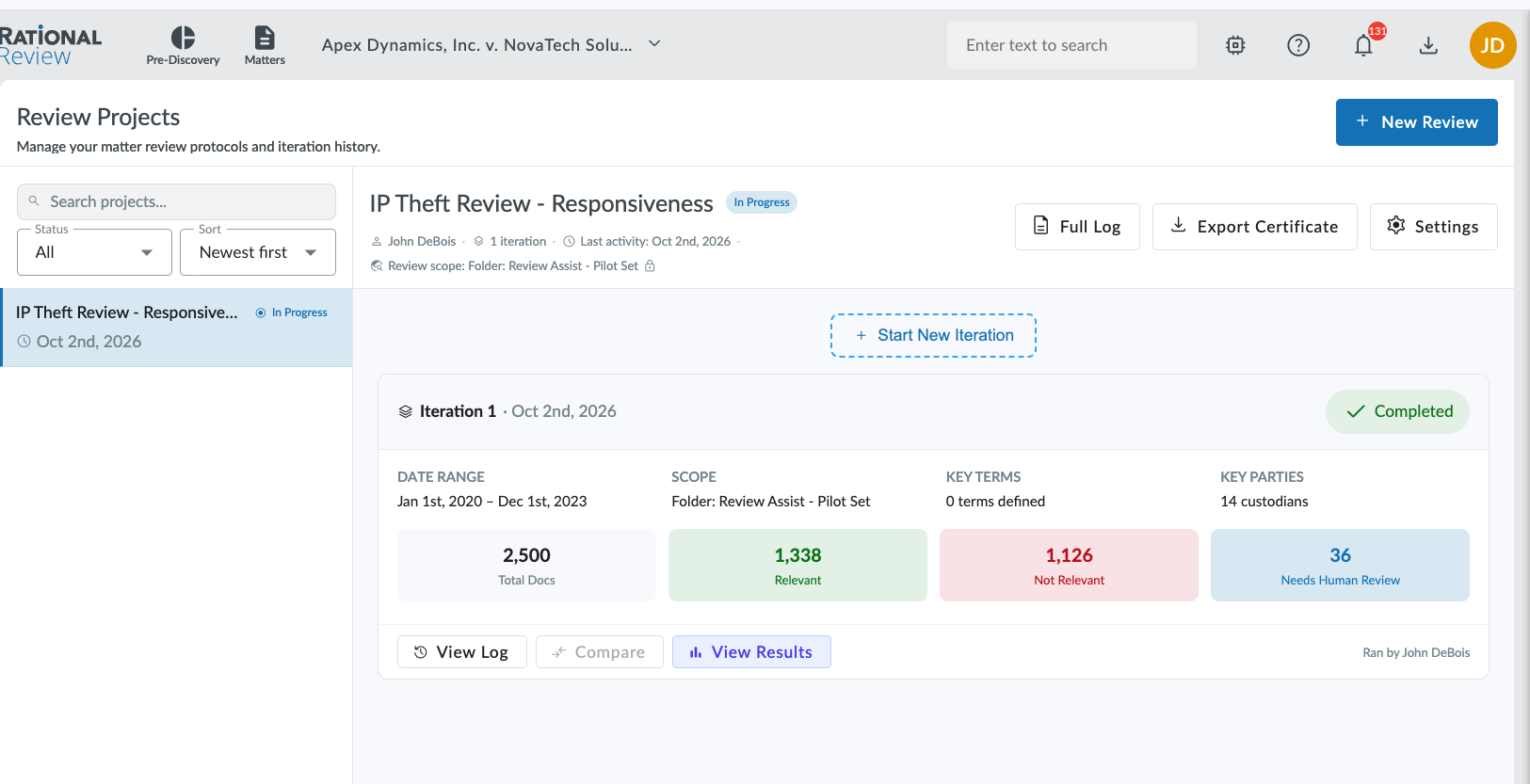
Task: Click 'Review scope: Folder: Review Assist - Pilot Set'
Action: 513,266
